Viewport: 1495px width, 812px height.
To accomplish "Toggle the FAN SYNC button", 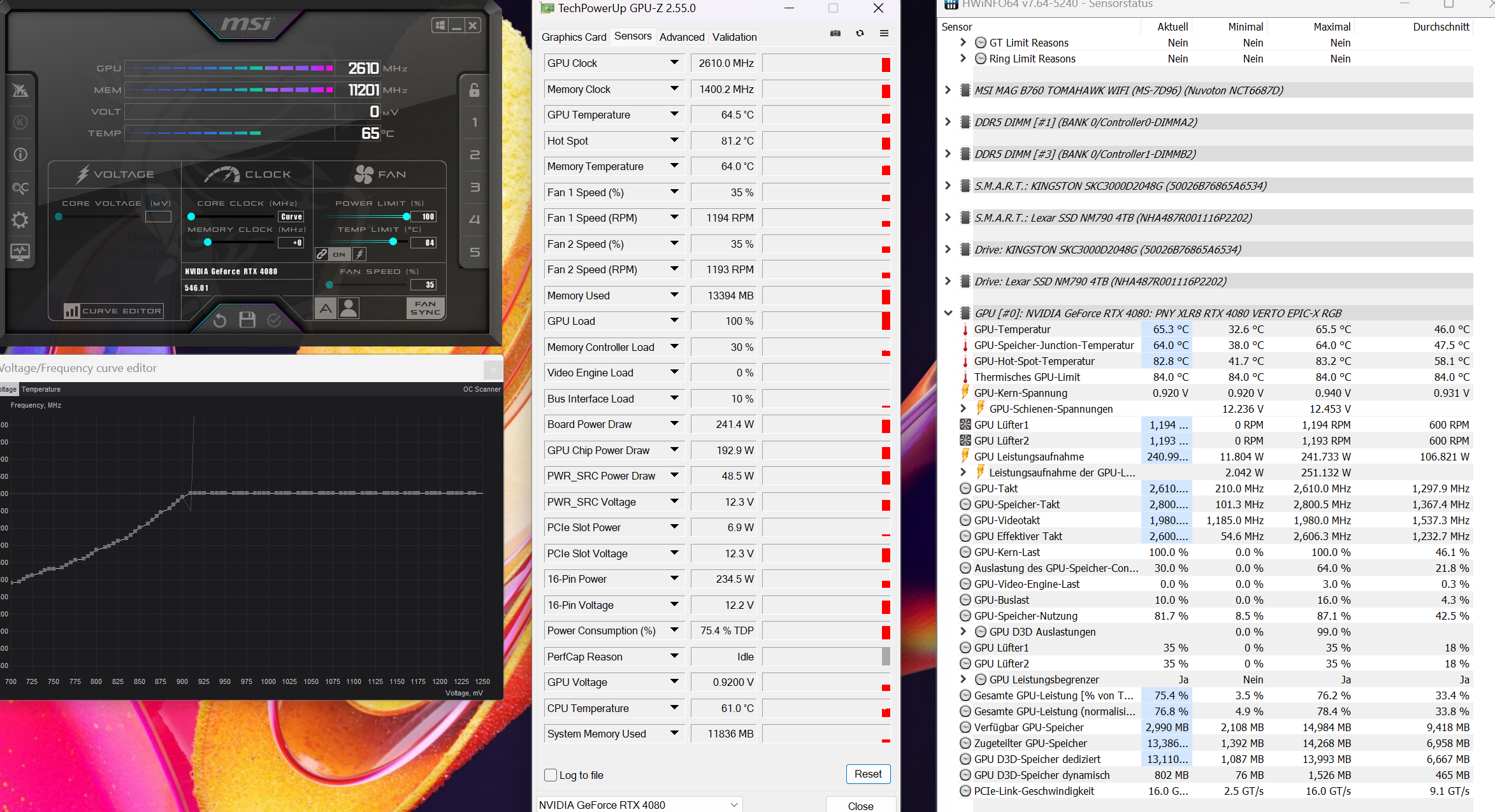I will pyautogui.click(x=425, y=308).
